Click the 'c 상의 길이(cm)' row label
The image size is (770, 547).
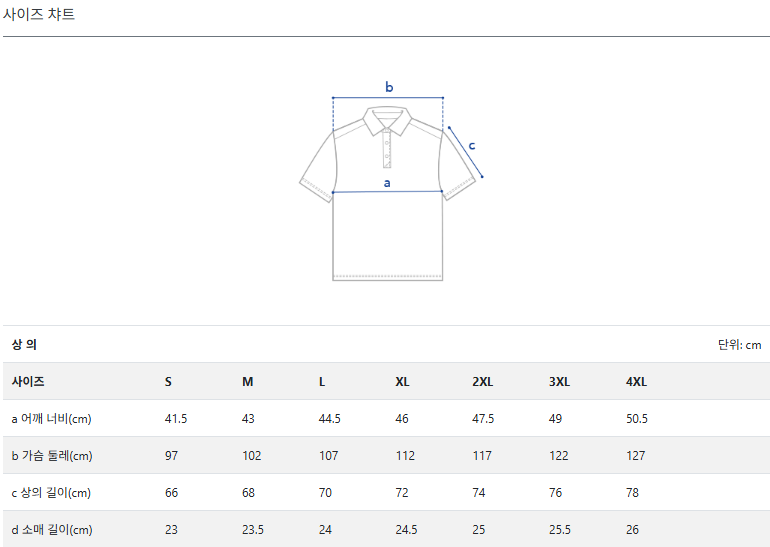click(x=51, y=493)
